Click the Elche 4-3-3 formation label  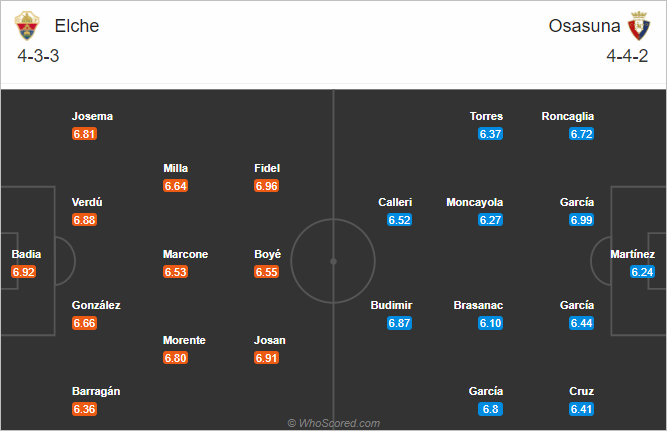point(38,56)
